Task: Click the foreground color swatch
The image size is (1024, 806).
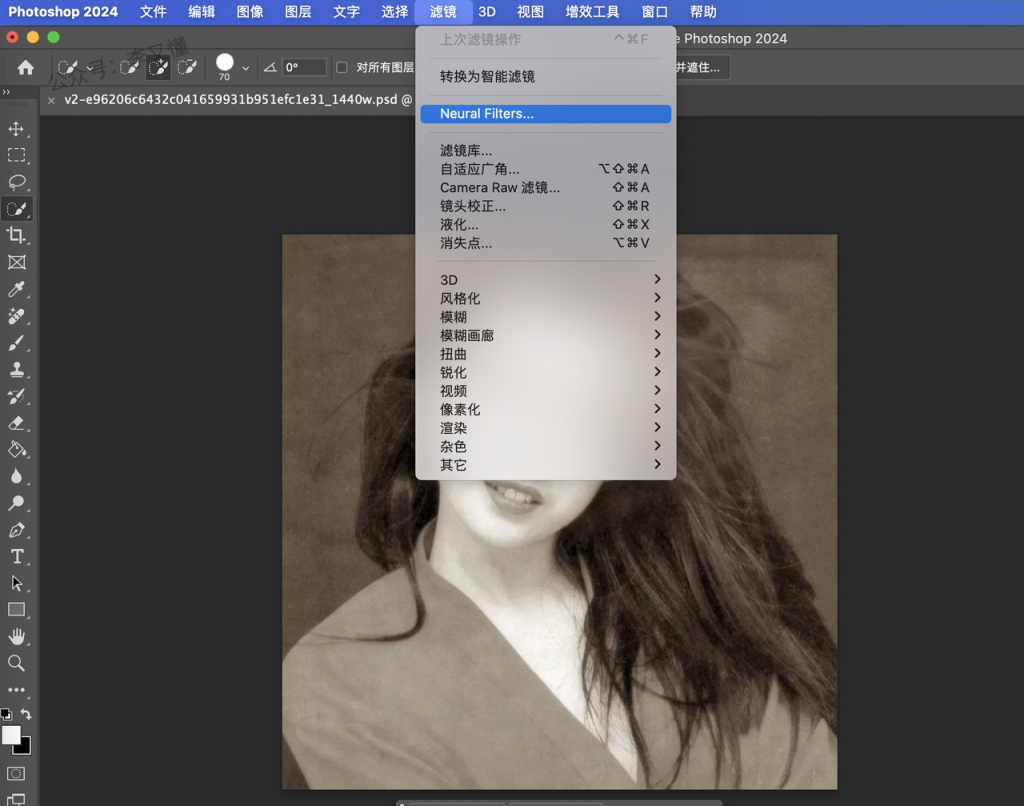Action: point(11,735)
